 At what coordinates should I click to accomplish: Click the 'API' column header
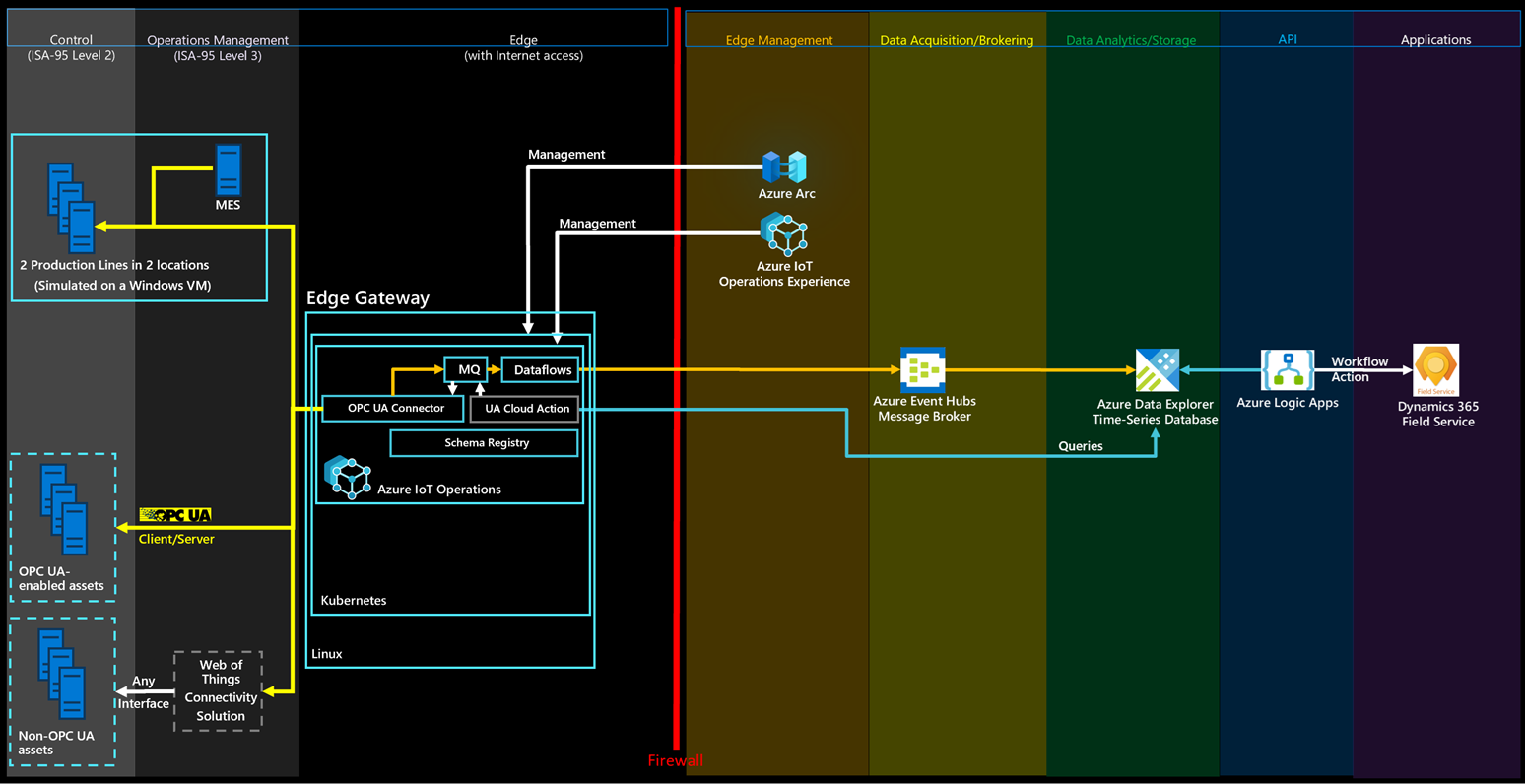coord(1288,39)
